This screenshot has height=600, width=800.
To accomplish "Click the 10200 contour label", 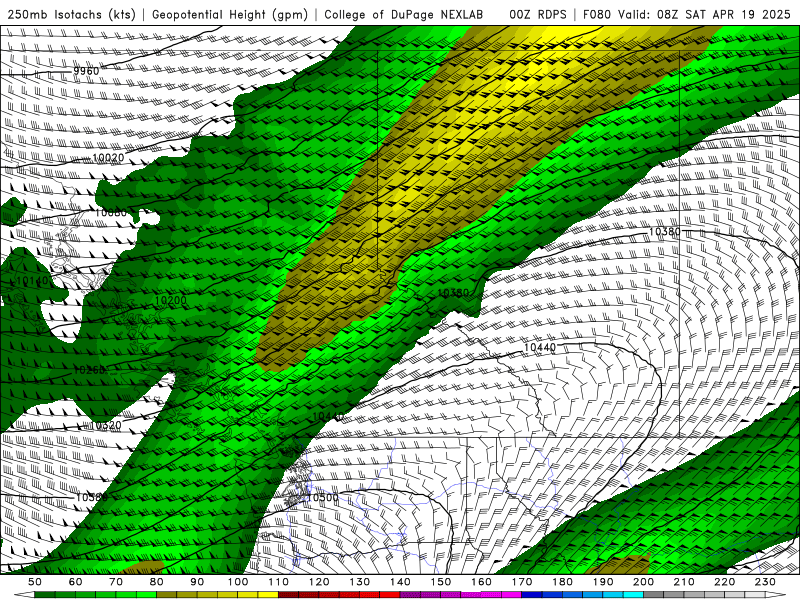I will click(170, 301).
